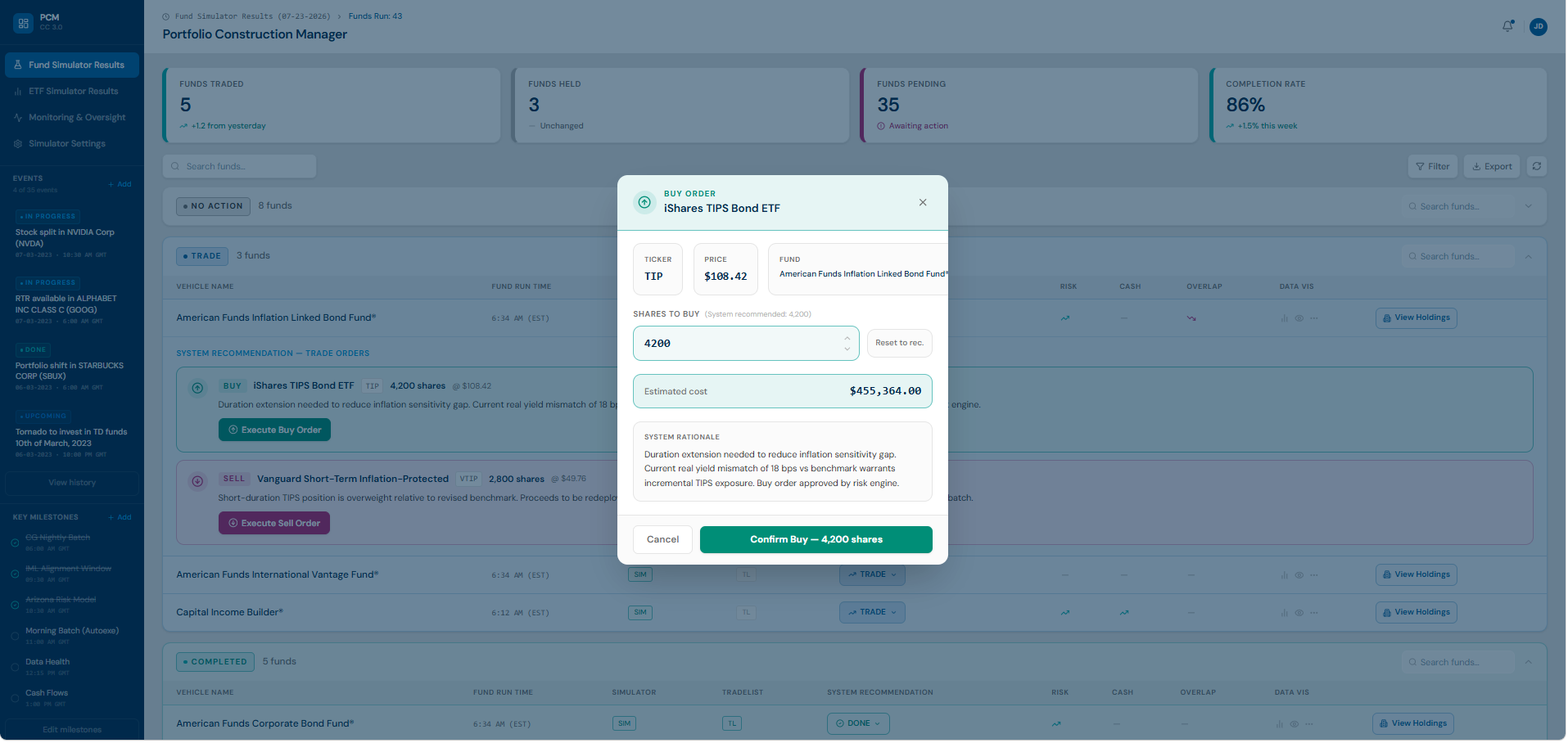1568x743 pixels.
Task: Click bar chart icon for International Vantage row
Action: tap(1284, 576)
